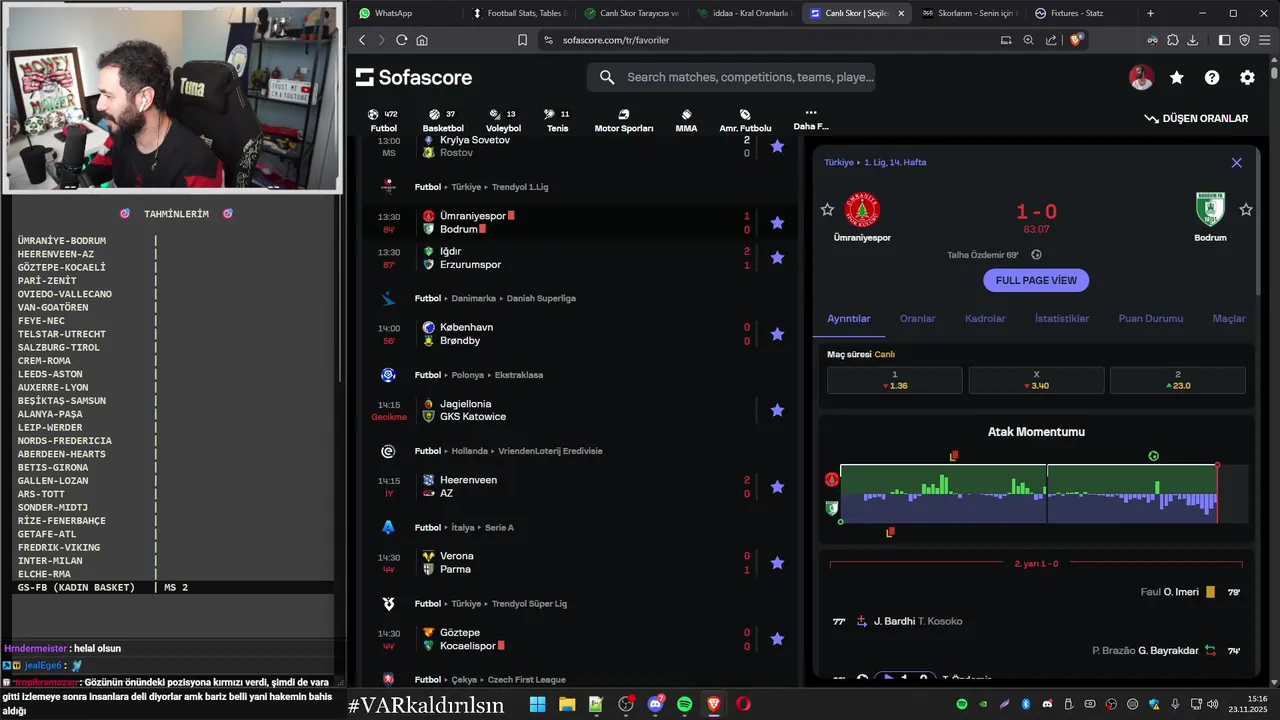Switch to the Ayrıntılar tab
This screenshot has width=1280, height=720.
(849, 318)
